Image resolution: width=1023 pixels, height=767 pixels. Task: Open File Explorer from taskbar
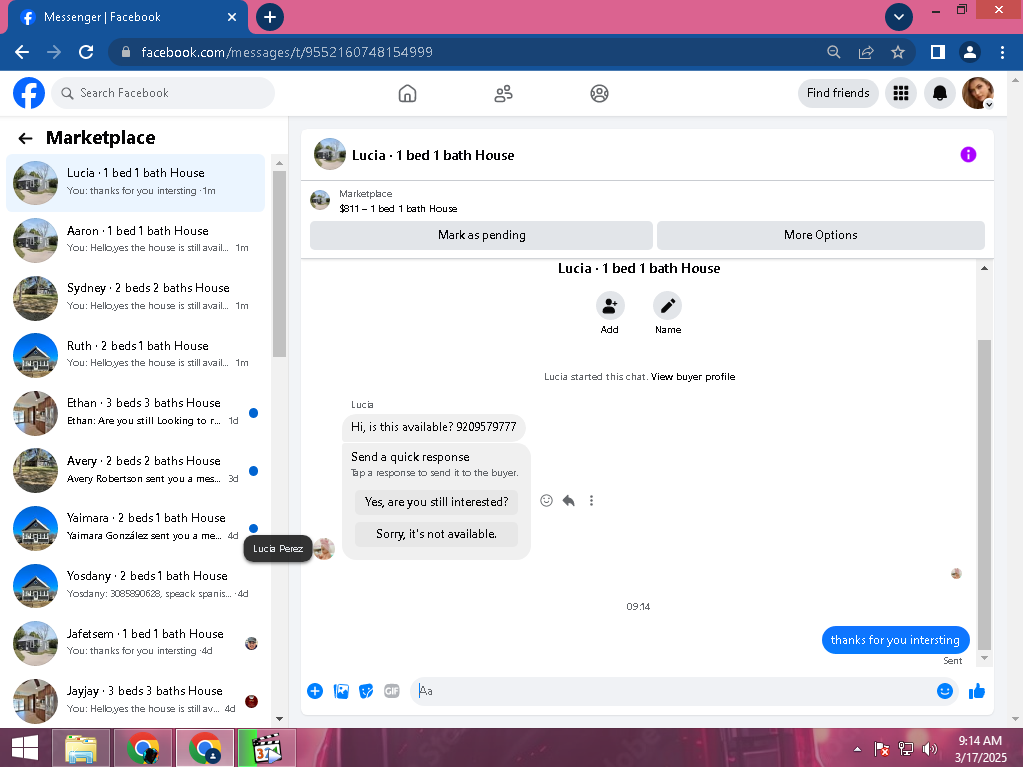81,748
